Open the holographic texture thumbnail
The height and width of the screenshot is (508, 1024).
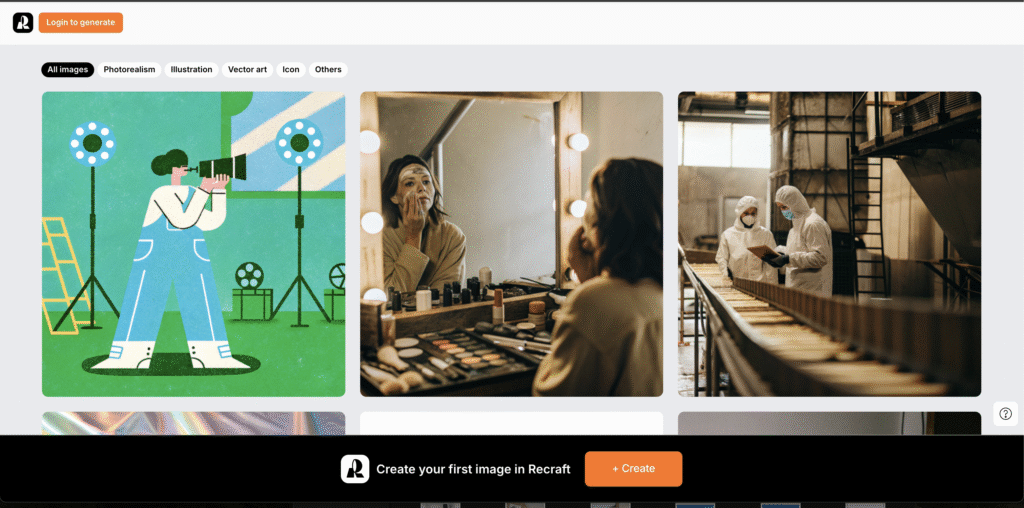[193, 423]
